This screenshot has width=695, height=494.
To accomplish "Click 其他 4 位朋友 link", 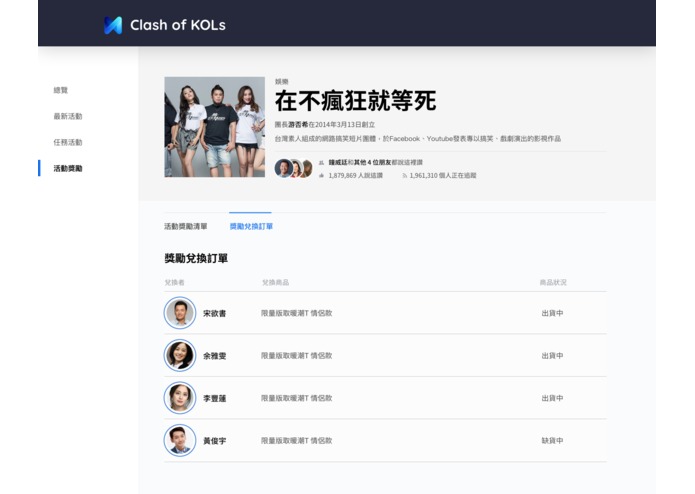I will coord(372,163).
